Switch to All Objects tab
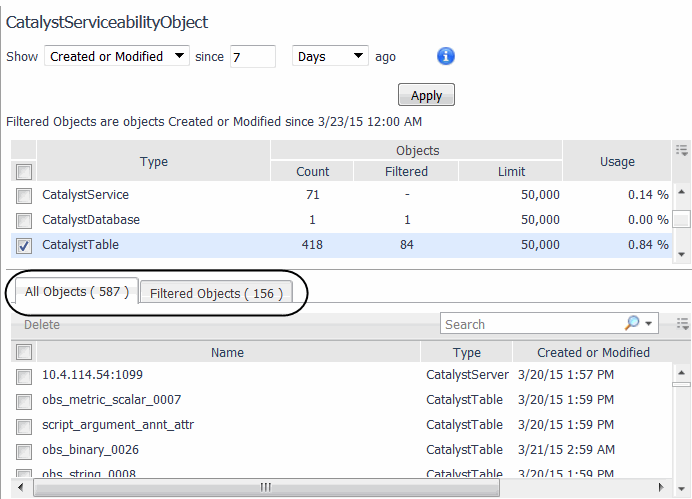 [x=72, y=292]
